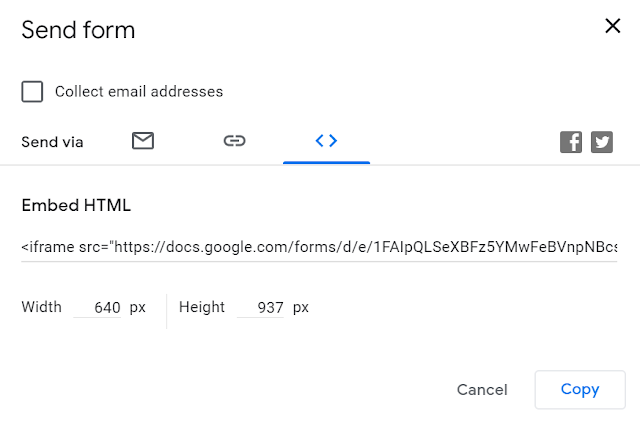Click the Height value 937 field
Image resolution: width=640 pixels, height=425 pixels.
tap(261, 307)
